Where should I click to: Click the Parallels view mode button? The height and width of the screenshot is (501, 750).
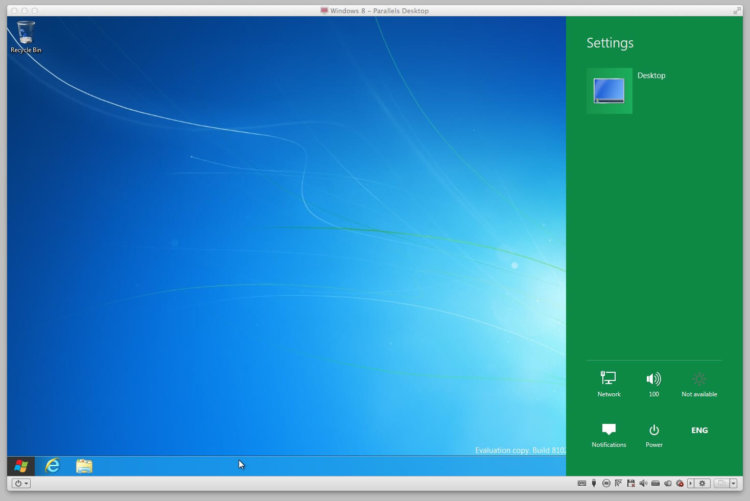tap(721, 483)
